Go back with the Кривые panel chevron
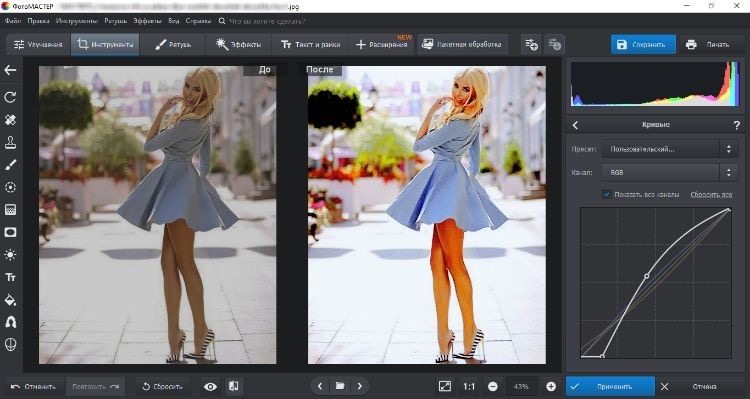 575,125
